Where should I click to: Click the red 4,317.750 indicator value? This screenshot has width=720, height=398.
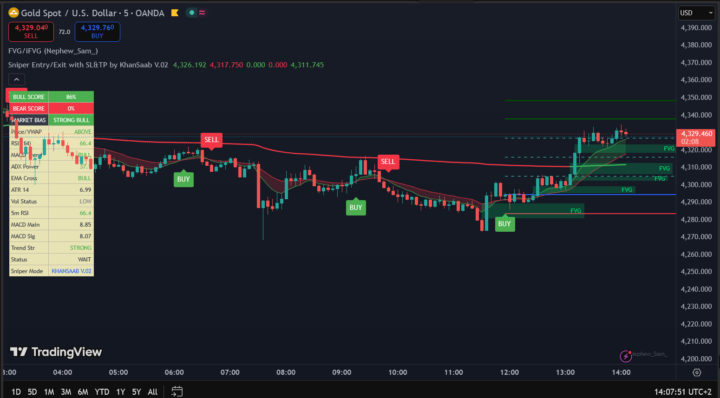point(226,65)
